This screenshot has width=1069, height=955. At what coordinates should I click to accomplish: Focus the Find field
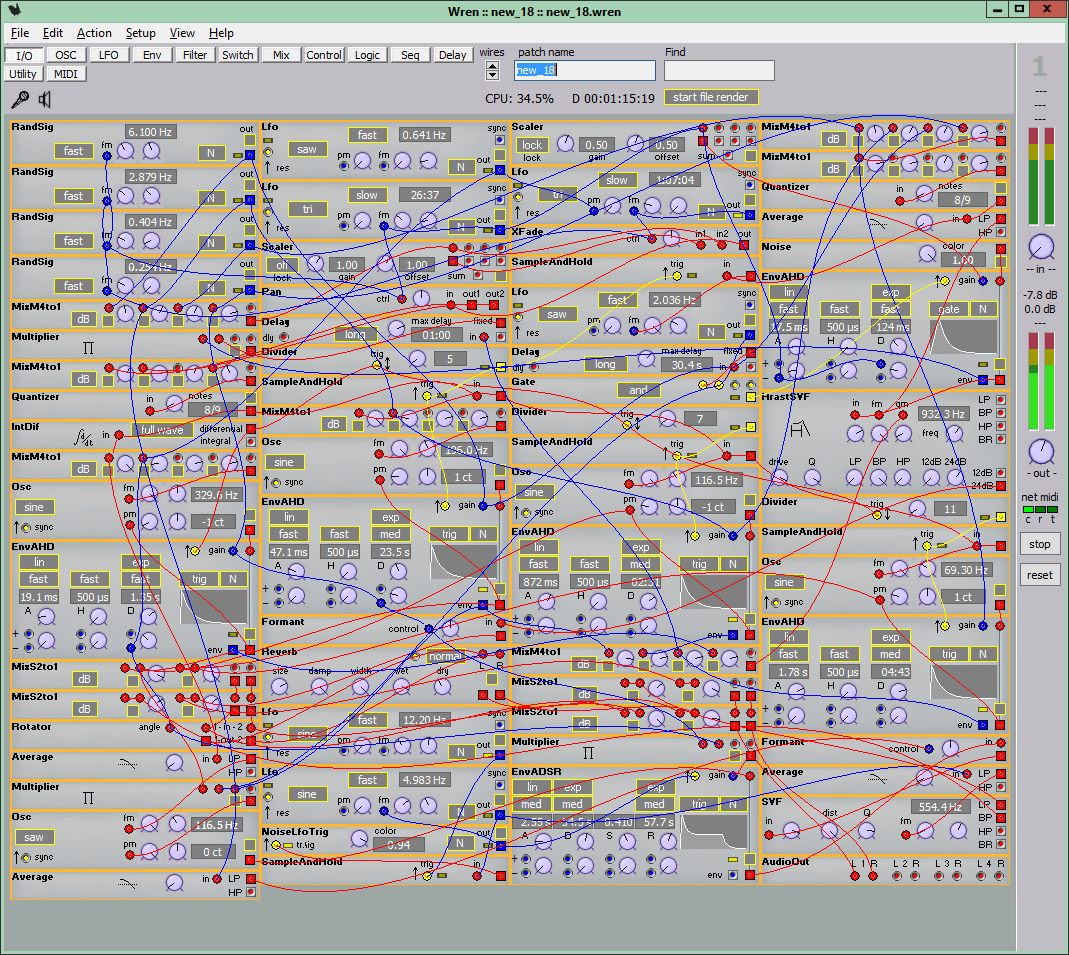[x=719, y=70]
